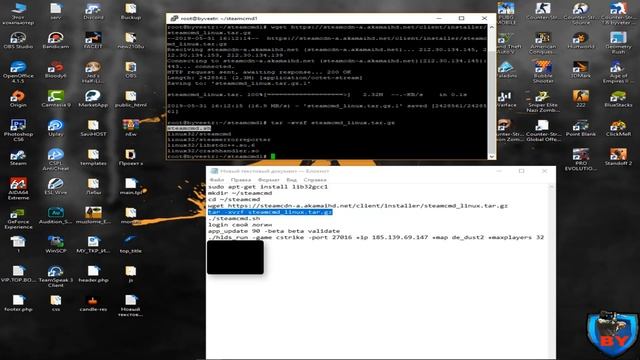Select the ESL Wire shortcut
This screenshot has width=640, height=360.
coord(56,187)
